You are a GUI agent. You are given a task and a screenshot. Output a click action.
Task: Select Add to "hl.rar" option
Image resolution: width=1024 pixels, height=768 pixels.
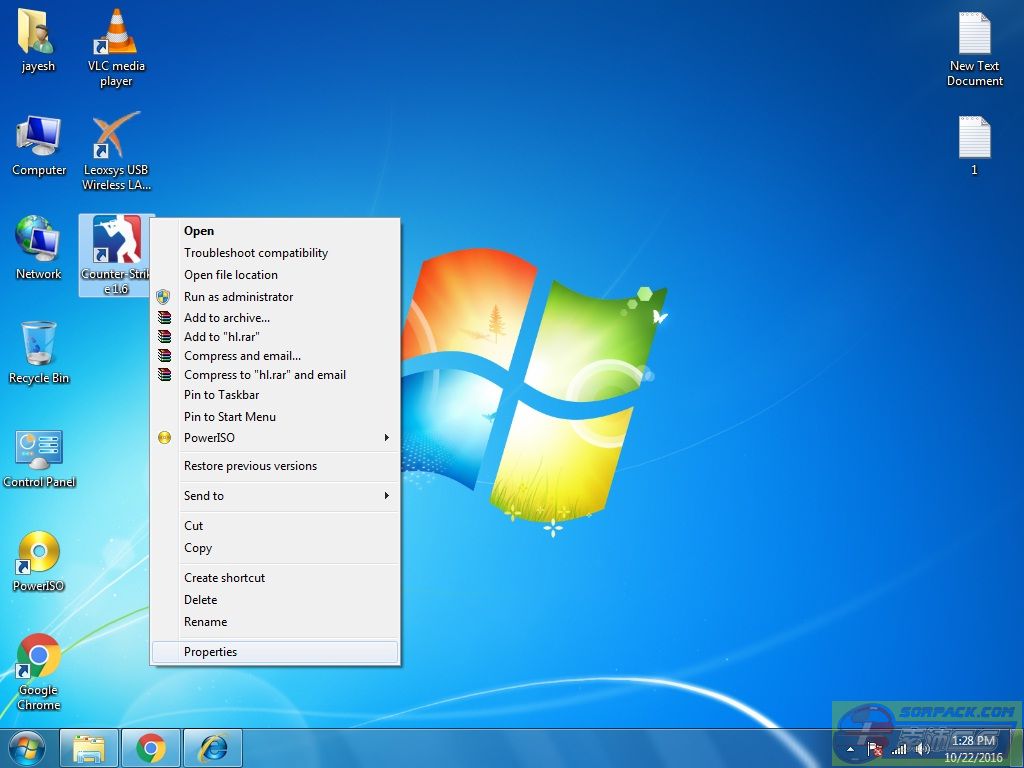(x=221, y=337)
